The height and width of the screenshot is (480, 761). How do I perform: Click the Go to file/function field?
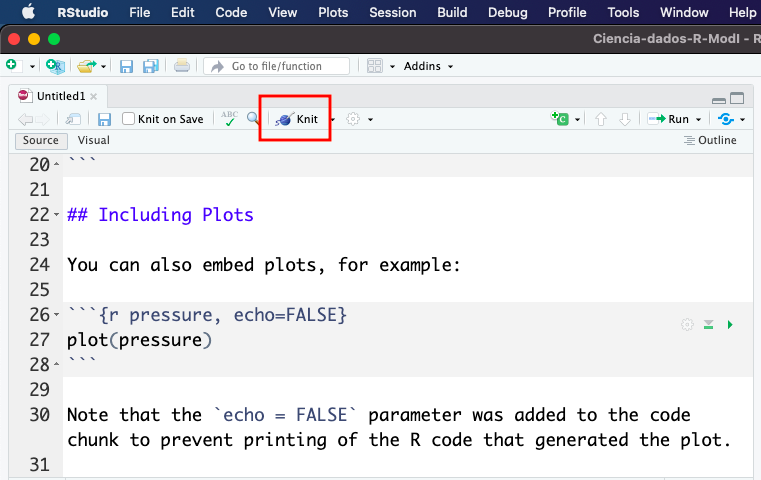(x=277, y=66)
